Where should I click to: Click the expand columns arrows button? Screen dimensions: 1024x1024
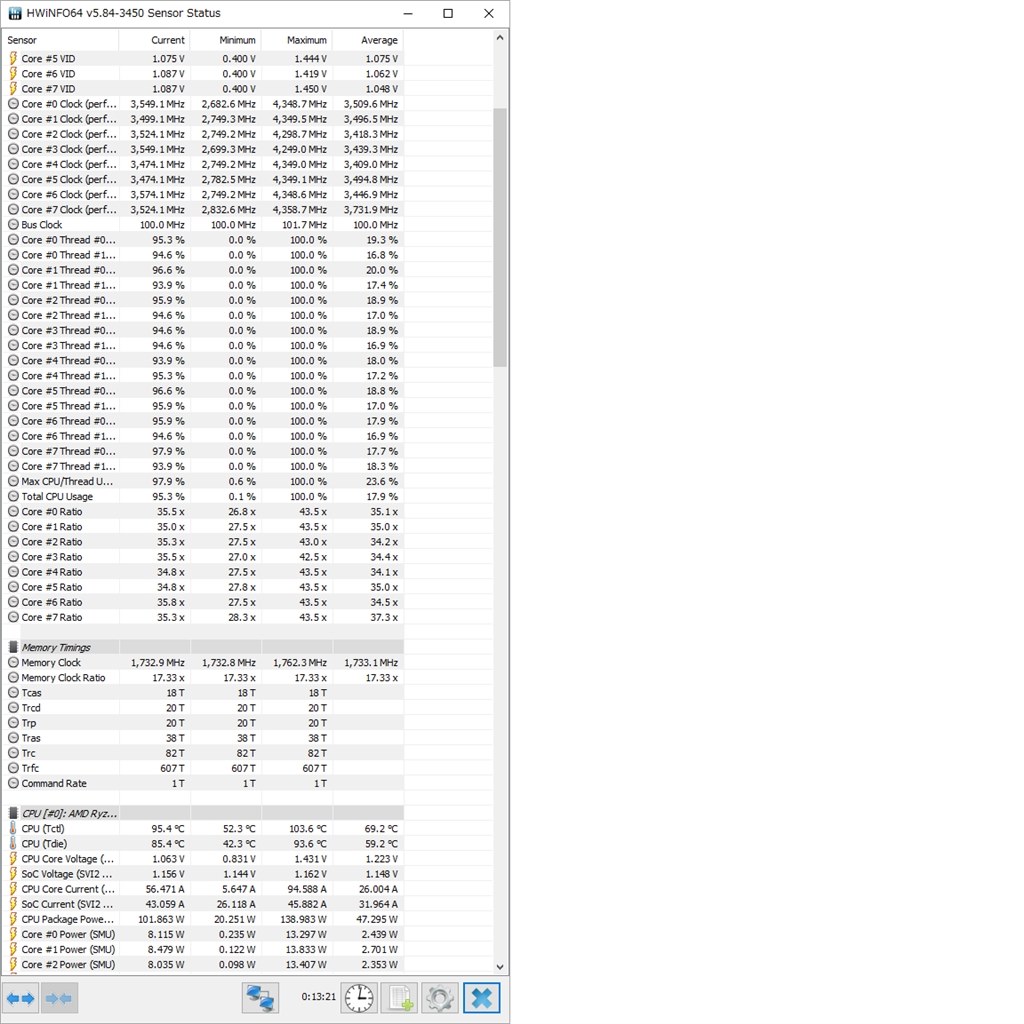20,998
